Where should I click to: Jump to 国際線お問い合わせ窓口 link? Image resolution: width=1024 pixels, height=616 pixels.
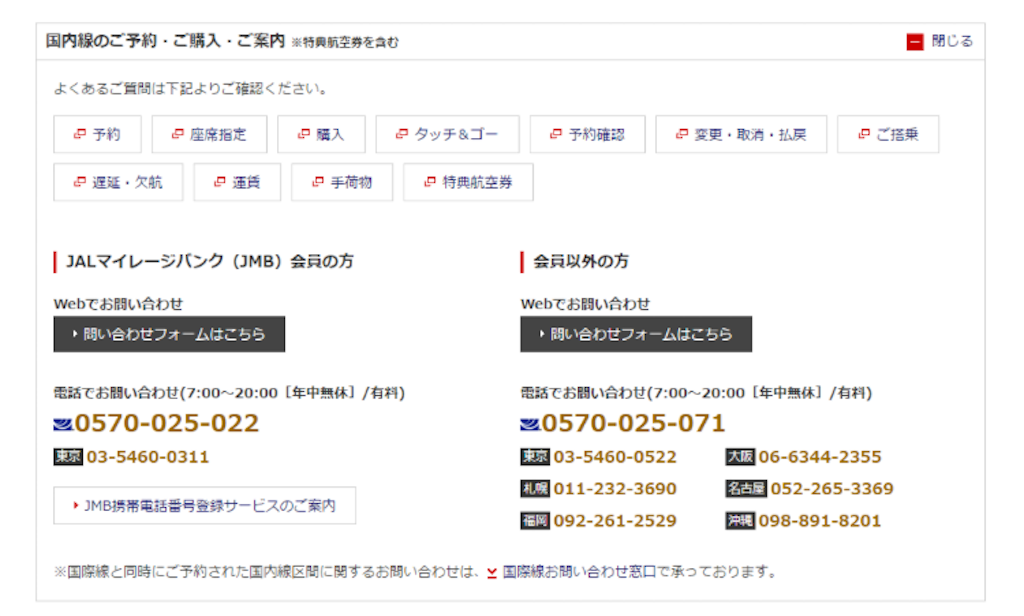point(579,572)
